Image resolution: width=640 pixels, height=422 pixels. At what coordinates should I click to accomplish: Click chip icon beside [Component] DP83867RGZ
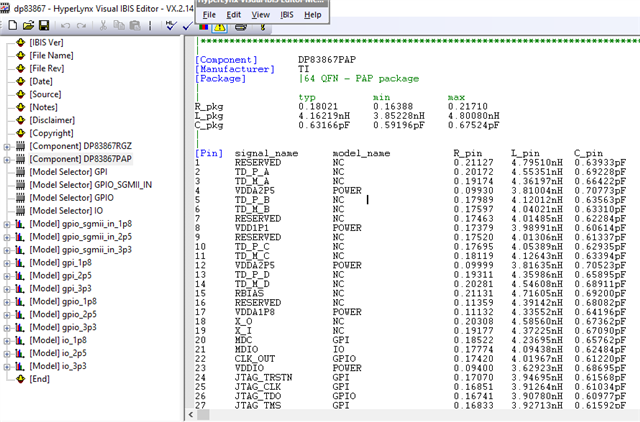click(x=20, y=146)
